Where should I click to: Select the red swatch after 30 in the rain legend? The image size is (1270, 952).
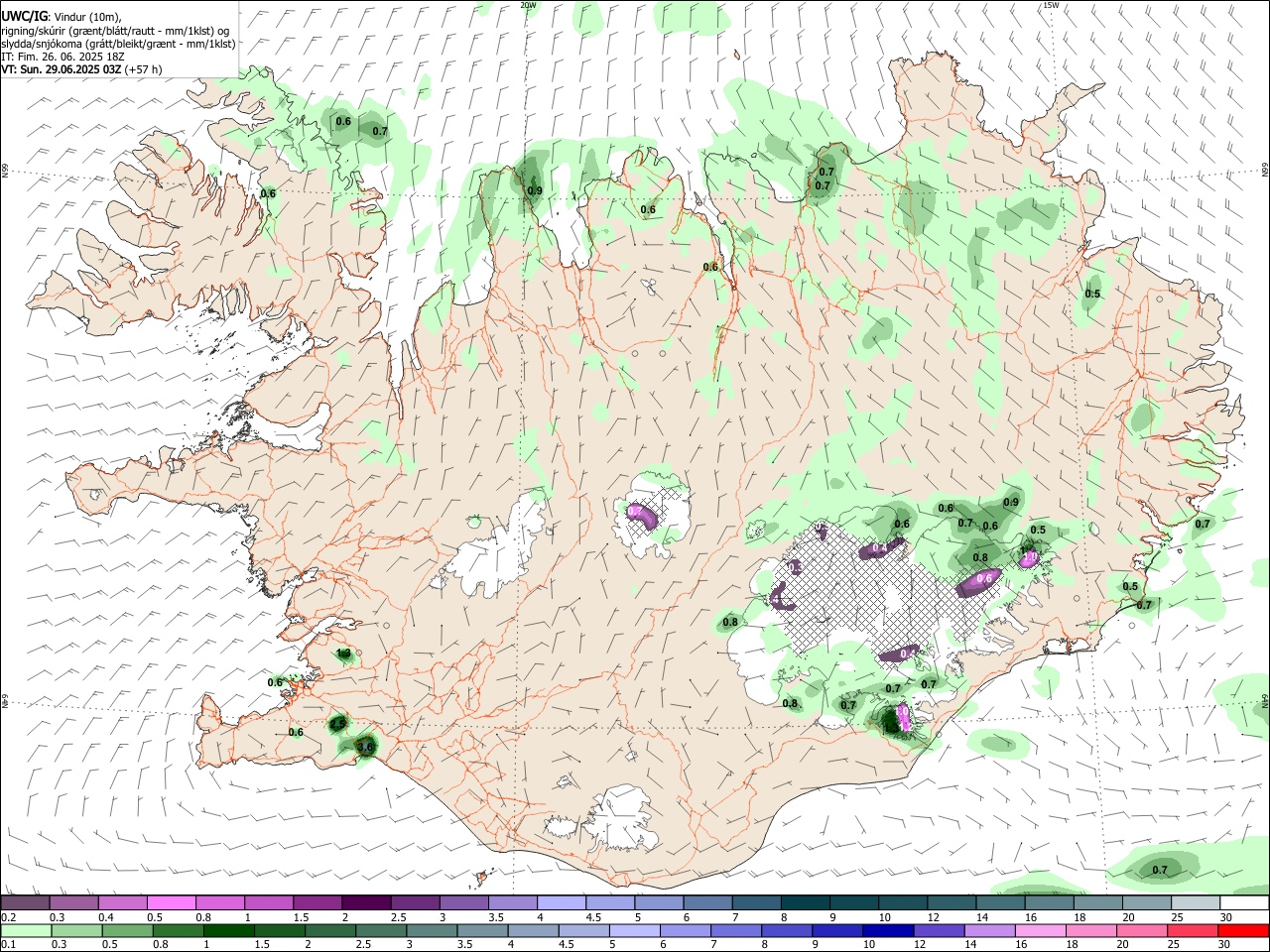1244,930
